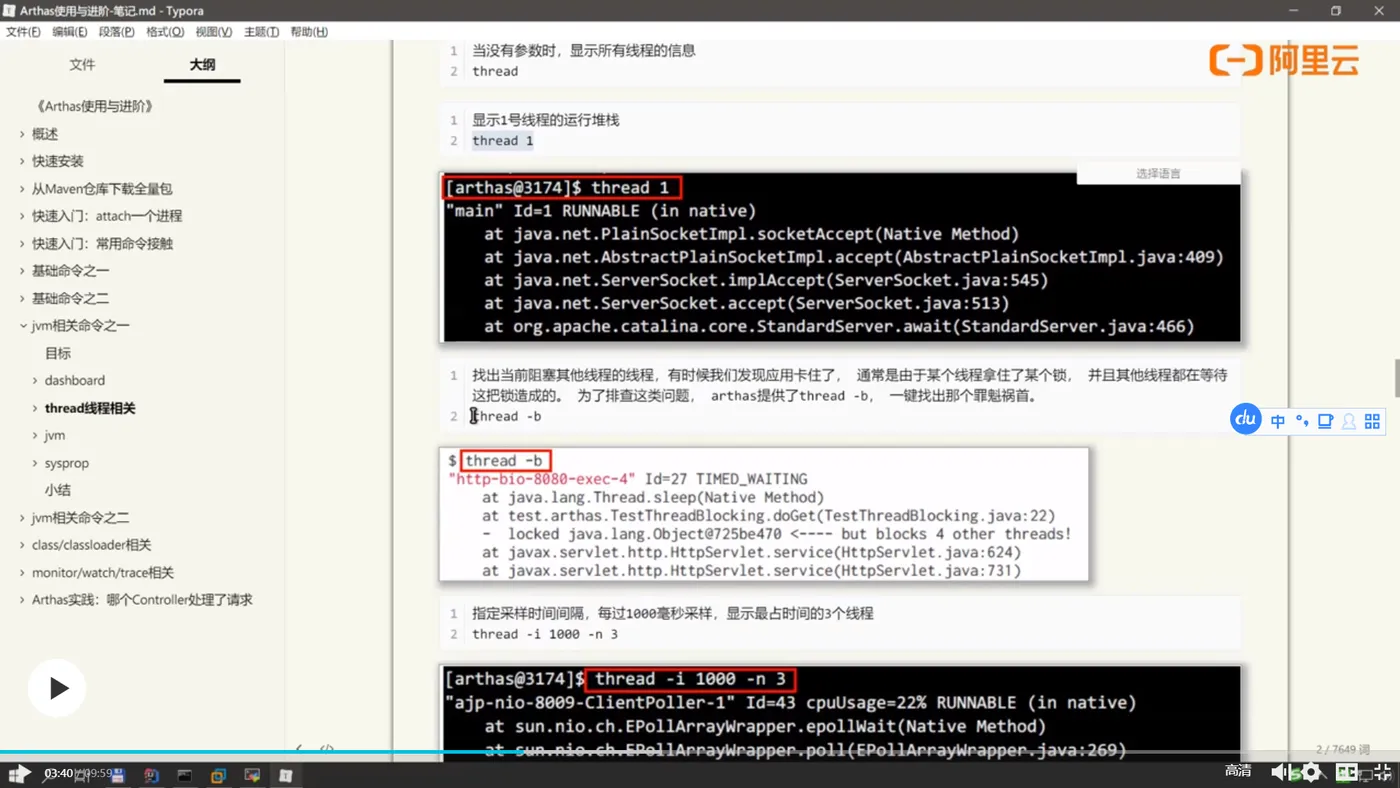Viewport: 1400px width, 788px height.
Task: Select outline title 《Arthas使用与进阶》
Action: 94,106
